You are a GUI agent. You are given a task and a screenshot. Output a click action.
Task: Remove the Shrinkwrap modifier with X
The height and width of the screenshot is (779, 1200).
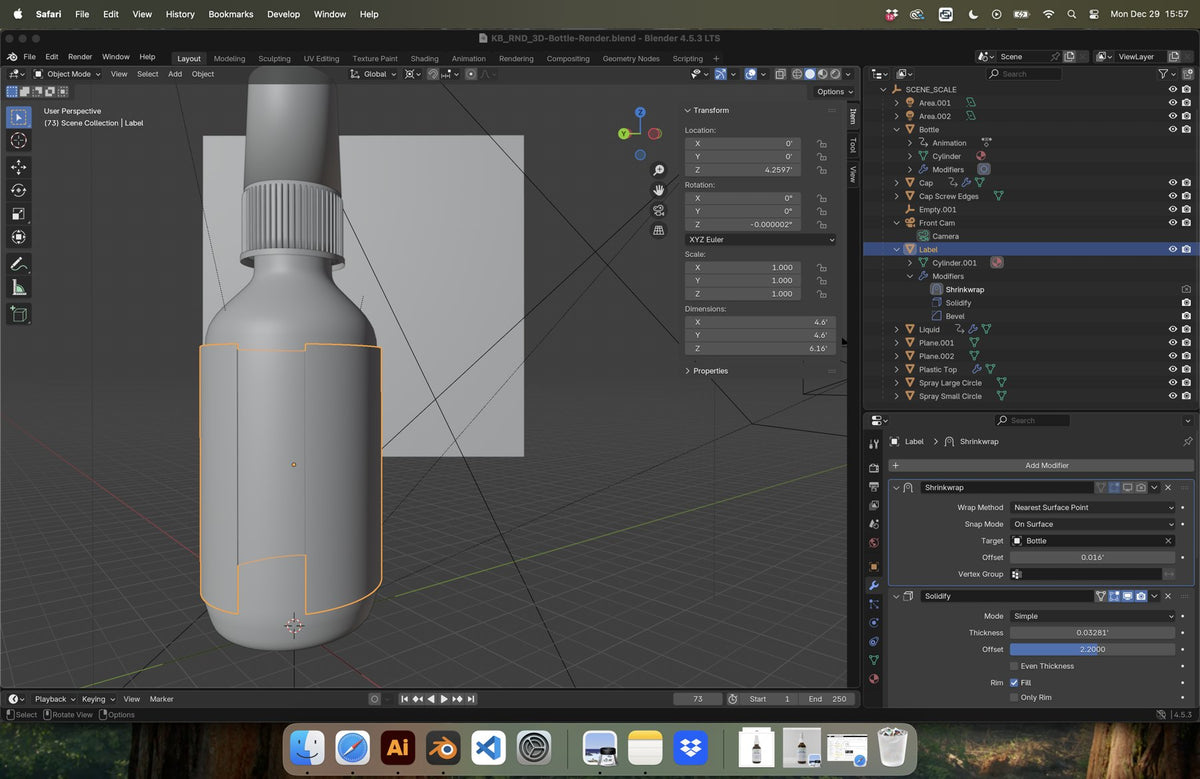point(1168,487)
